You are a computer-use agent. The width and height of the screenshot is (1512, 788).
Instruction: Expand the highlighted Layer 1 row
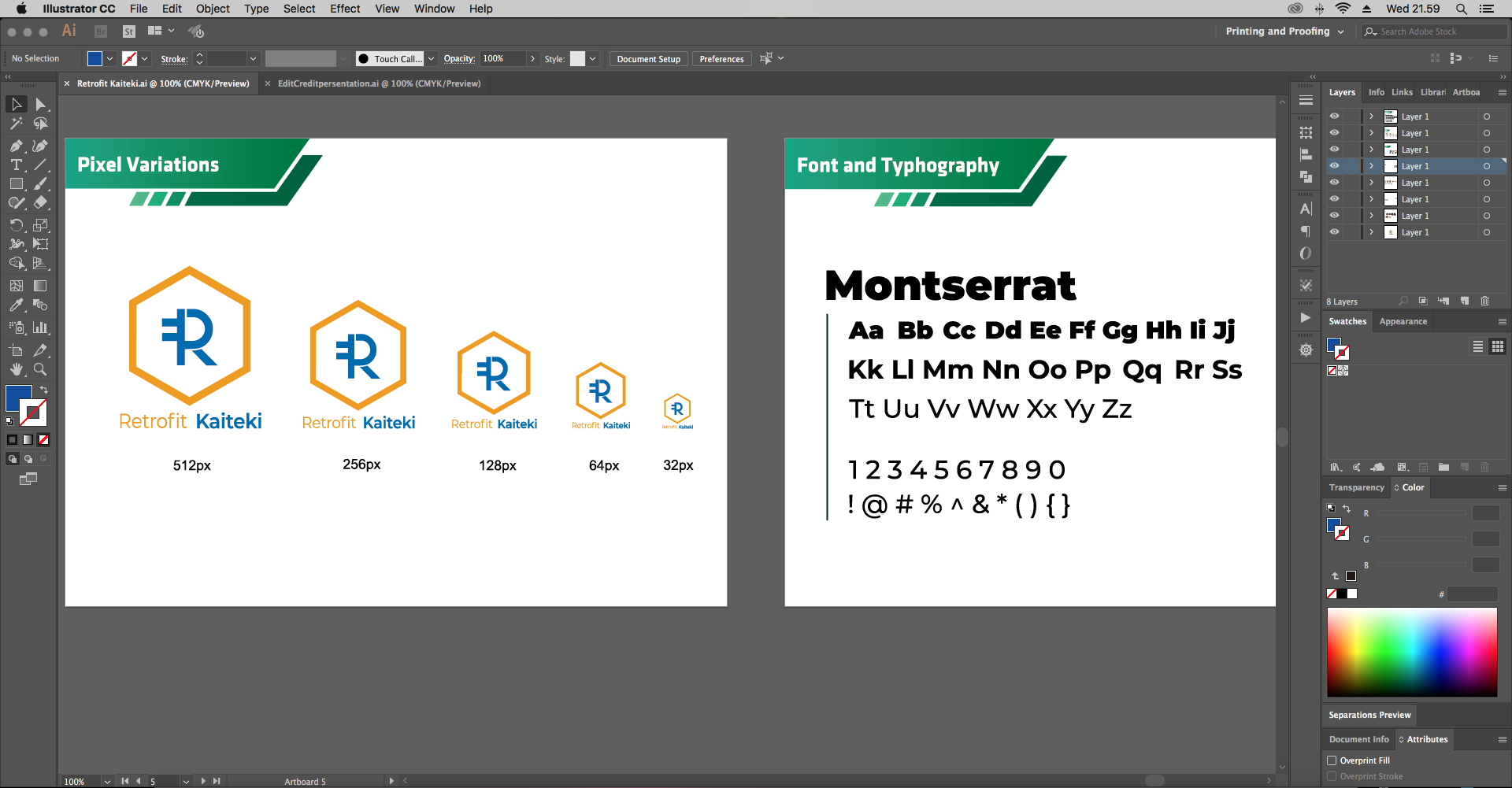(1371, 166)
